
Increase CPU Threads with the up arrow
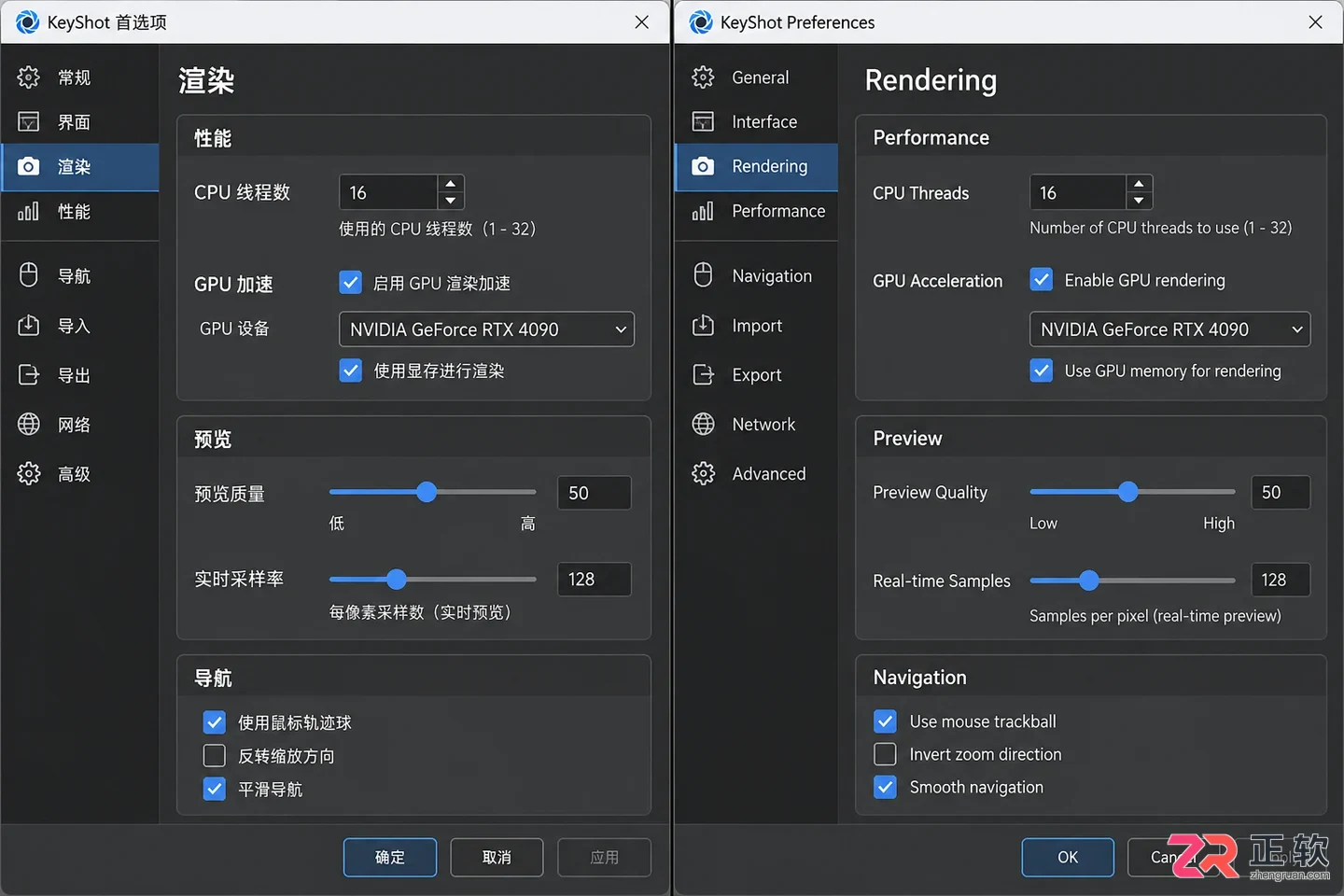tap(1139, 184)
